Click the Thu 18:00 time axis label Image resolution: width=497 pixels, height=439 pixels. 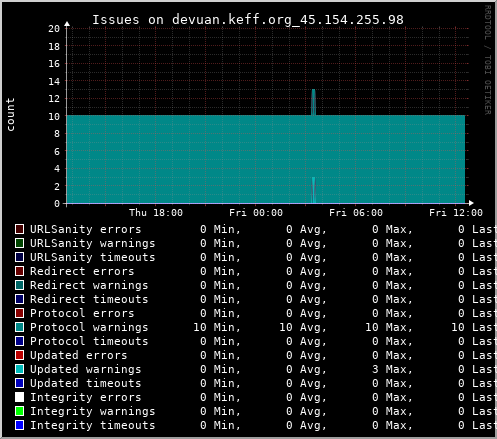156,213
